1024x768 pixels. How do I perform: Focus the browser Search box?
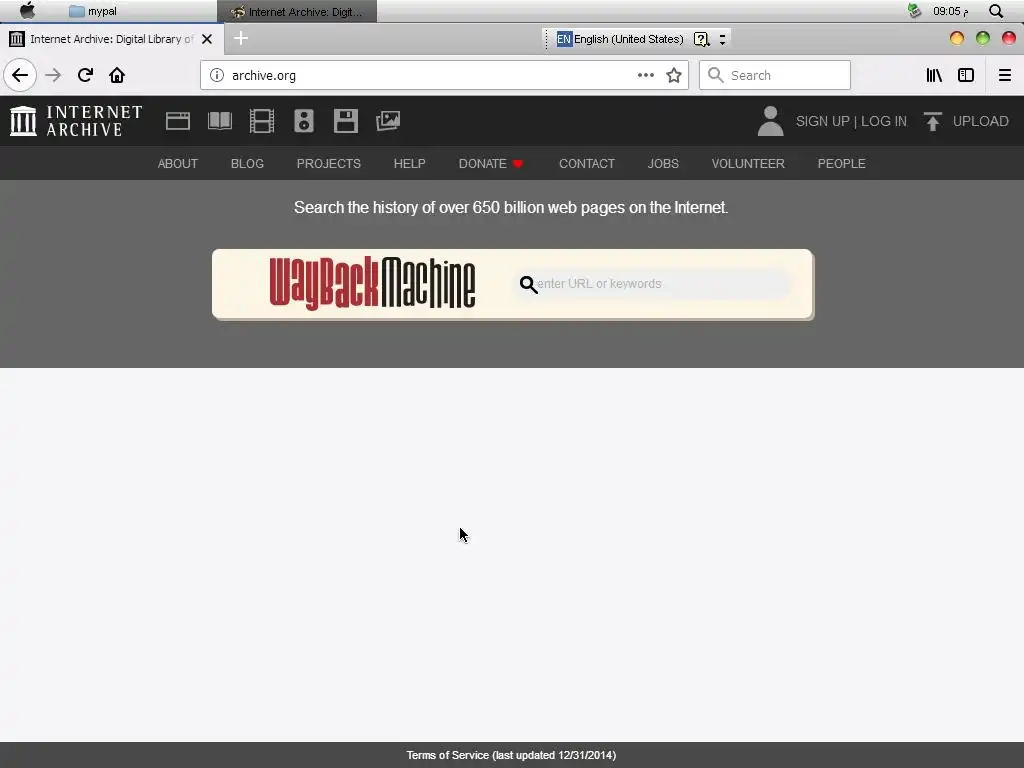tap(775, 75)
